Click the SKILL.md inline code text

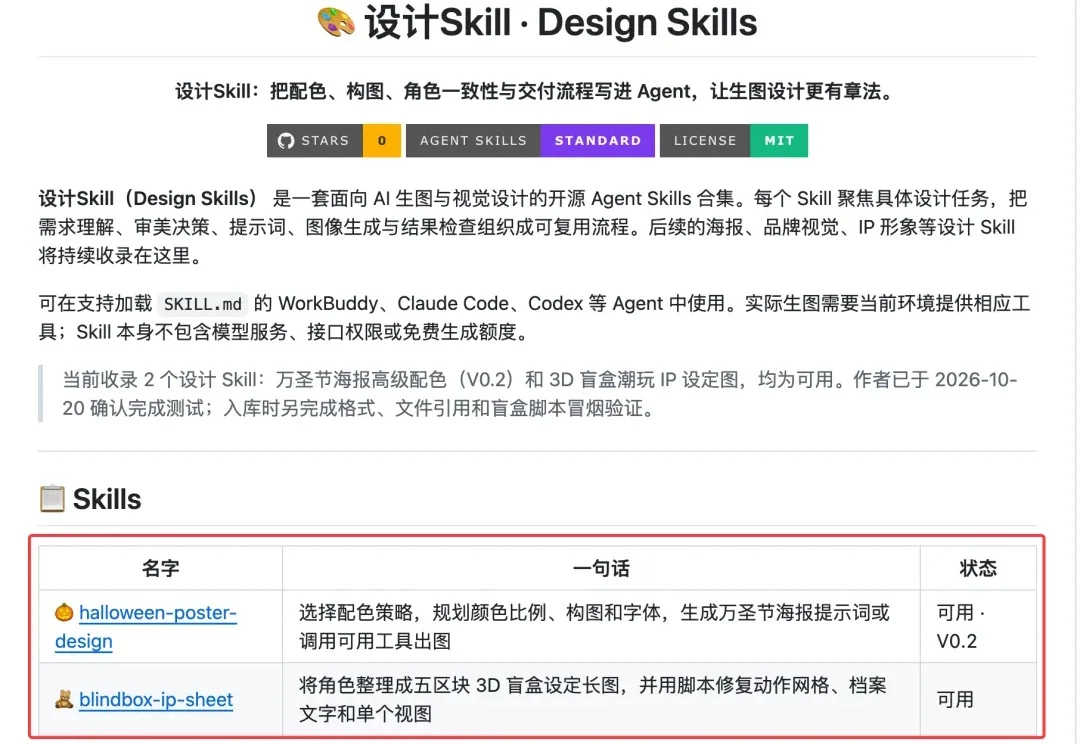pyautogui.click(x=202, y=304)
